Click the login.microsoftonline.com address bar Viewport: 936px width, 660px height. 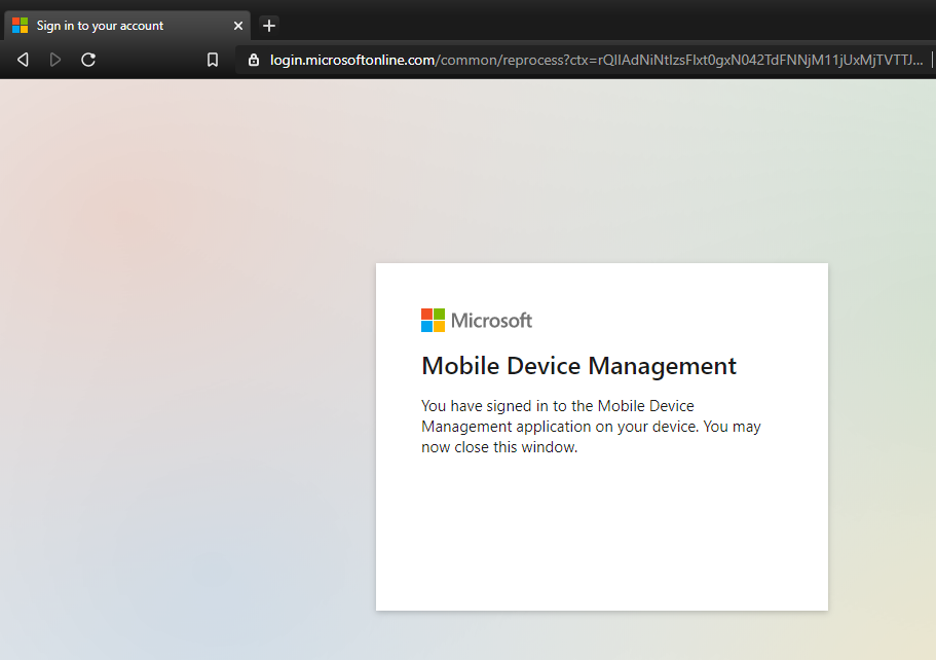coord(585,60)
